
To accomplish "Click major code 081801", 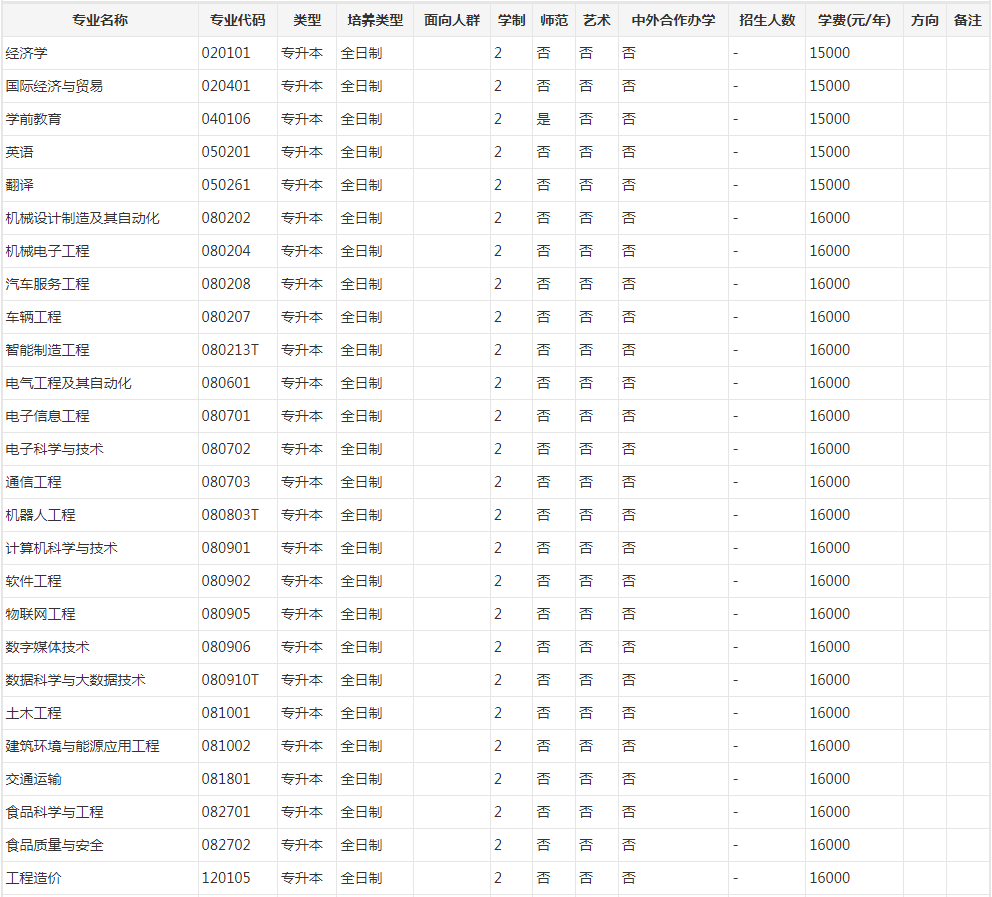I will [x=226, y=779].
